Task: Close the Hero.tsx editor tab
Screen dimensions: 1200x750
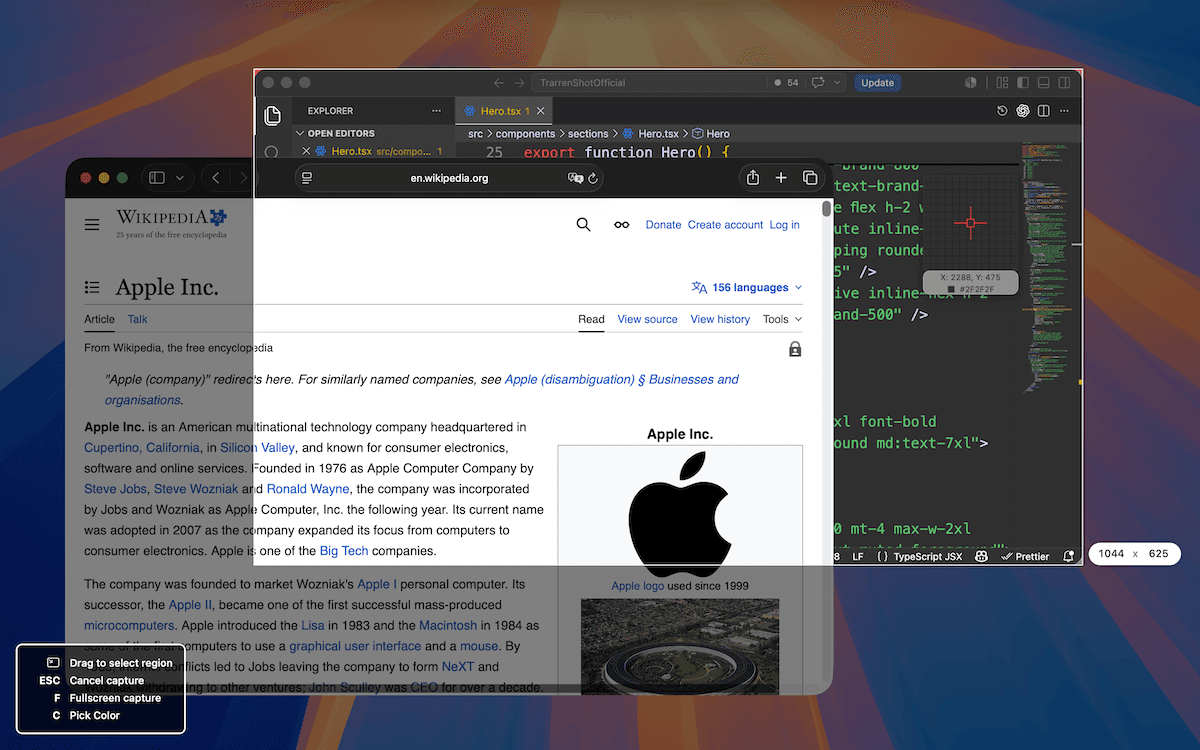Action: (541, 111)
